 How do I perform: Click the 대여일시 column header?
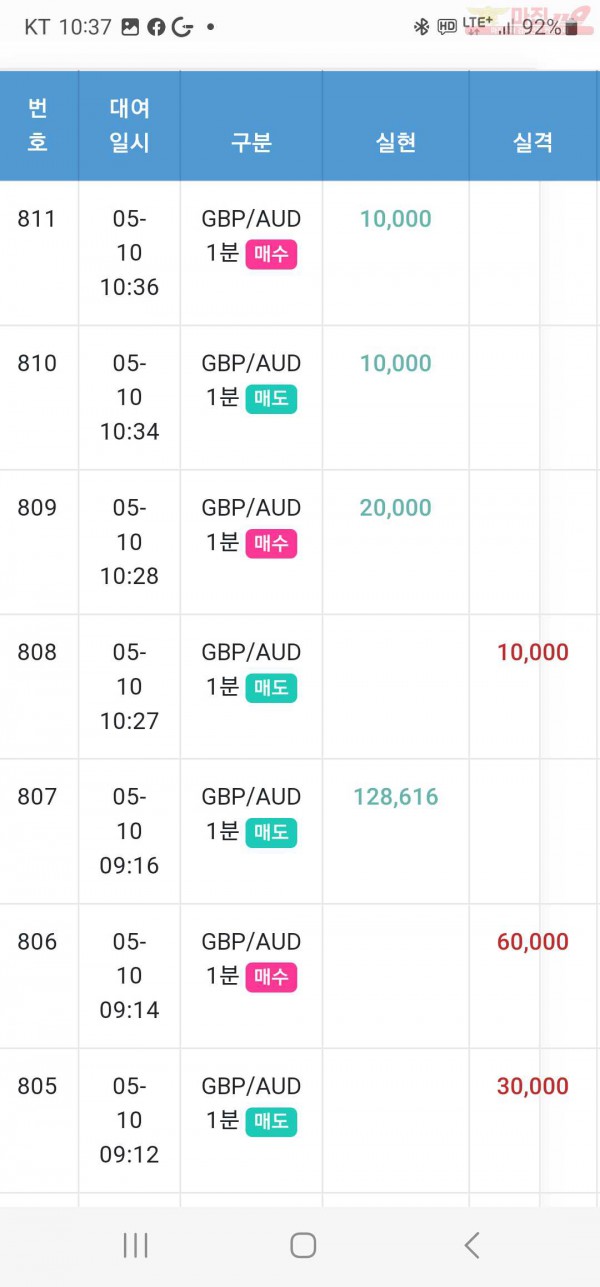pyautogui.click(x=129, y=125)
